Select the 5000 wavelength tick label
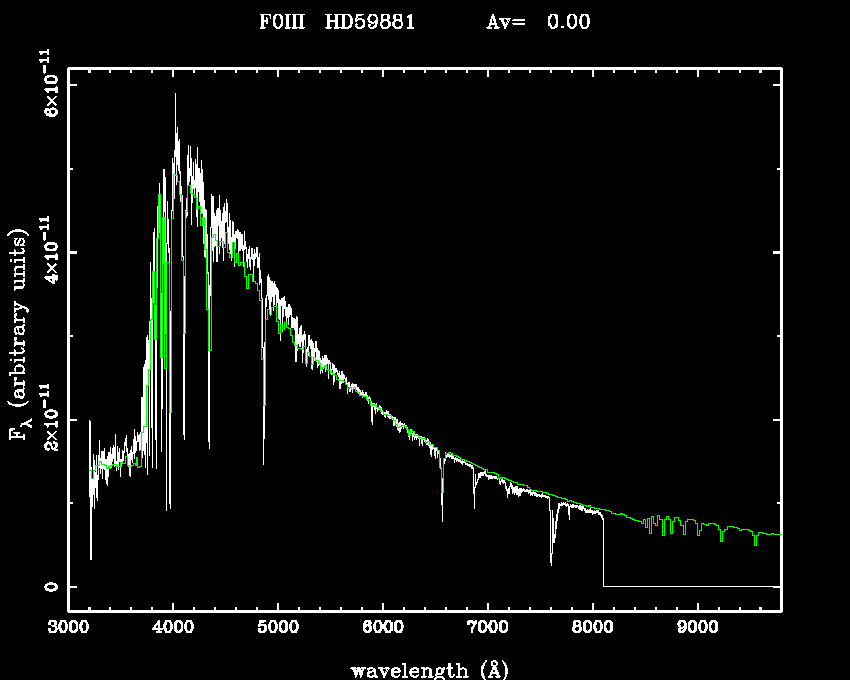 tap(278, 629)
